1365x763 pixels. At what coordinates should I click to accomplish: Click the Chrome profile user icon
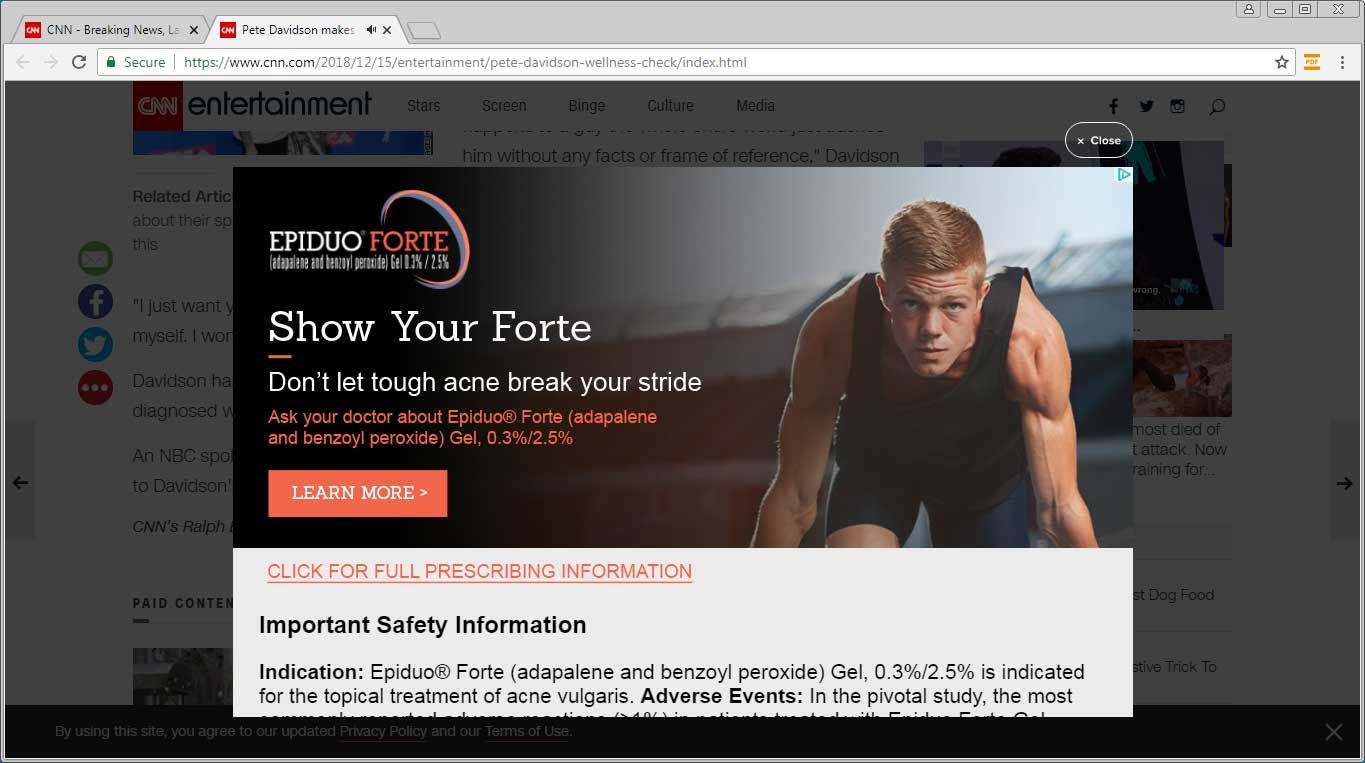pyautogui.click(x=1248, y=9)
